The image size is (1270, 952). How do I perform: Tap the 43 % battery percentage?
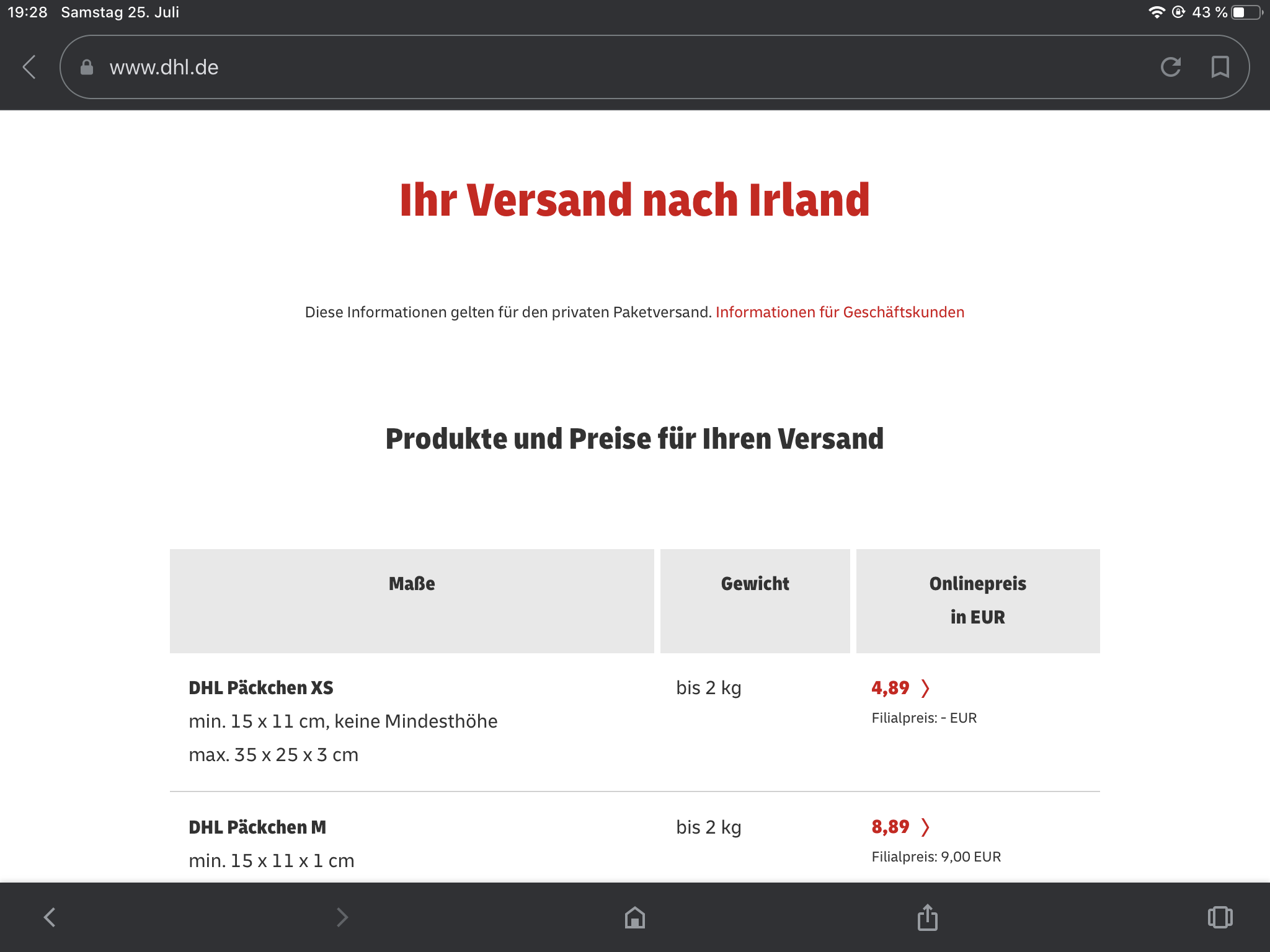point(1209,12)
